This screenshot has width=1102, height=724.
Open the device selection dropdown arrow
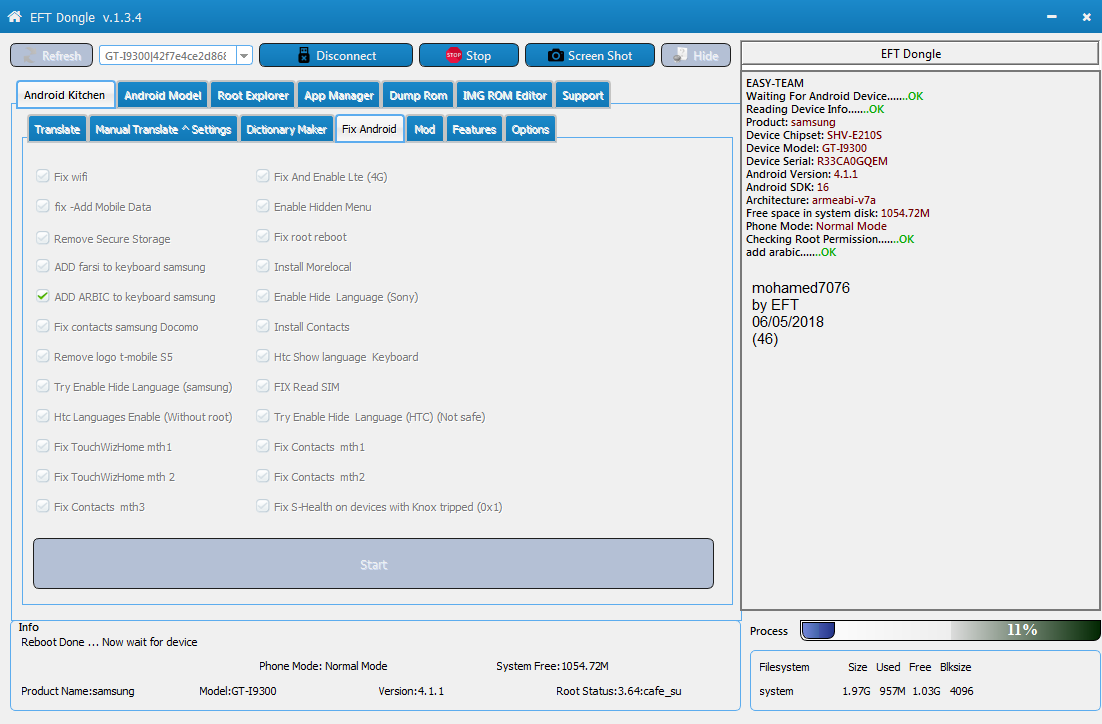pos(244,56)
